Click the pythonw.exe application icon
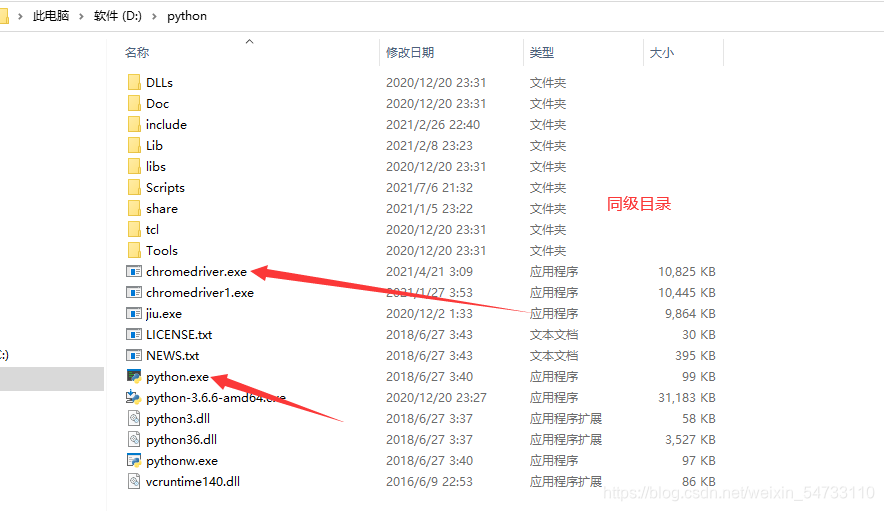884x511 pixels. pyautogui.click(x=134, y=460)
